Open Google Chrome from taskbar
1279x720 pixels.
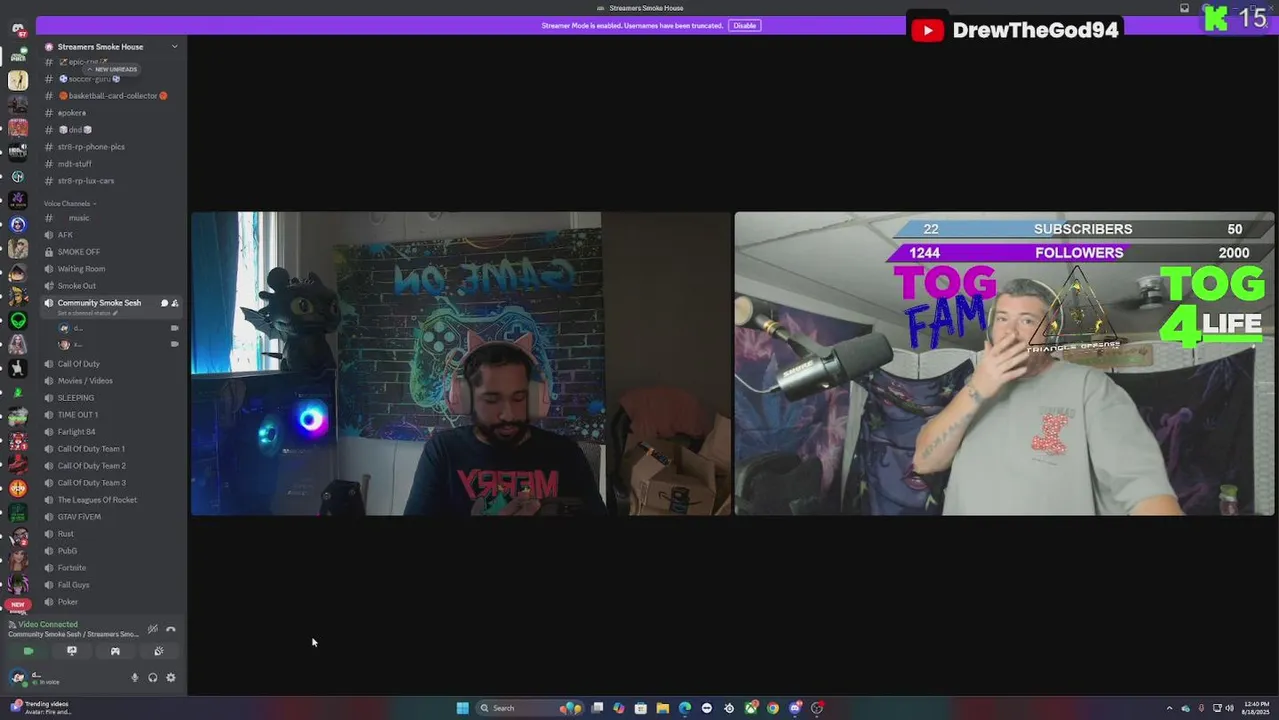click(x=772, y=708)
